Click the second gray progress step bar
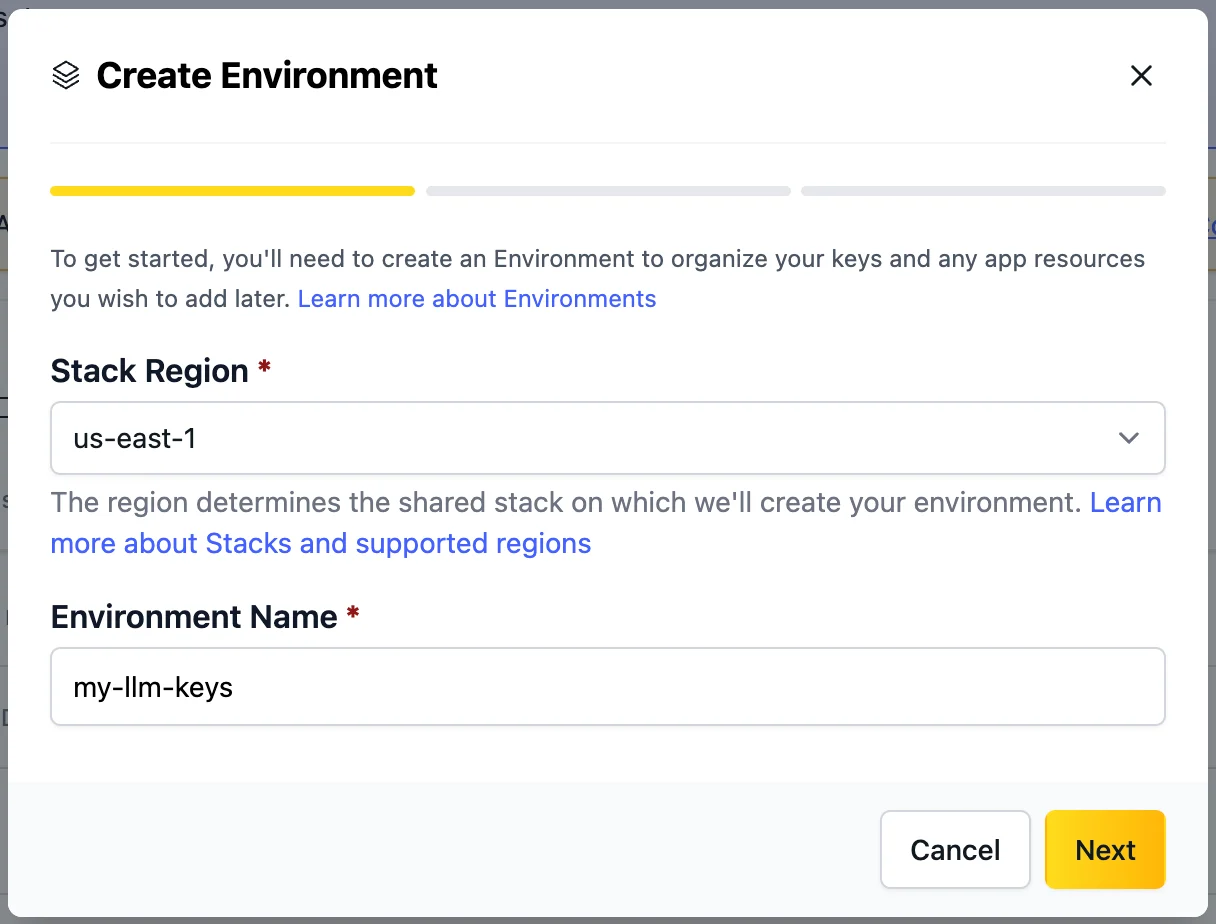Viewport: 1216px width, 924px height. (608, 190)
